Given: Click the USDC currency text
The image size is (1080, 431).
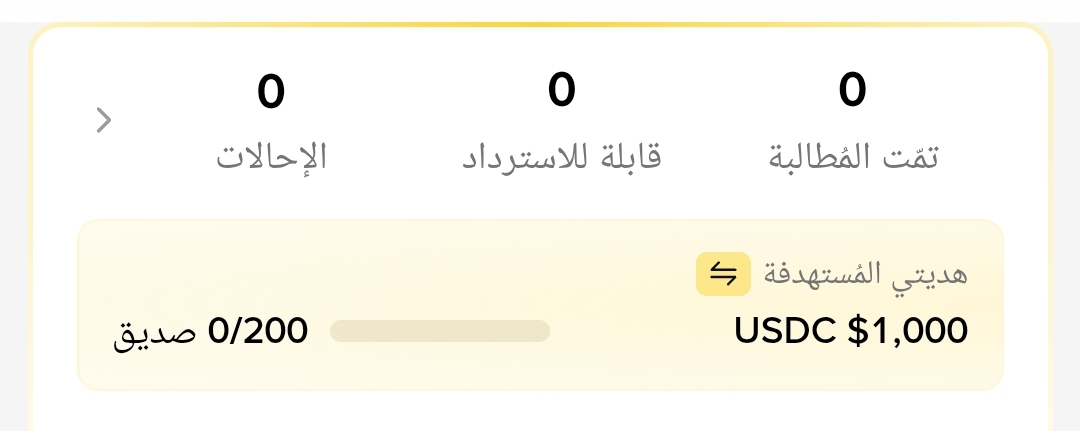Looking at the screenshot, I should 785,331.
